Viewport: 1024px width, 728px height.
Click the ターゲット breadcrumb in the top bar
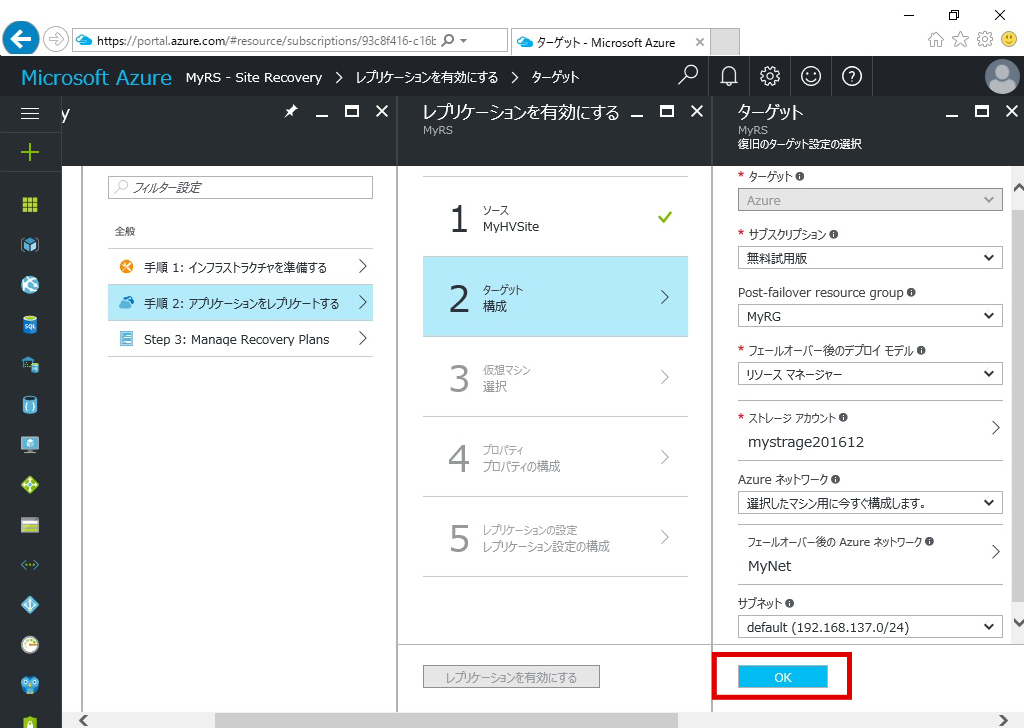coord(555,77)
